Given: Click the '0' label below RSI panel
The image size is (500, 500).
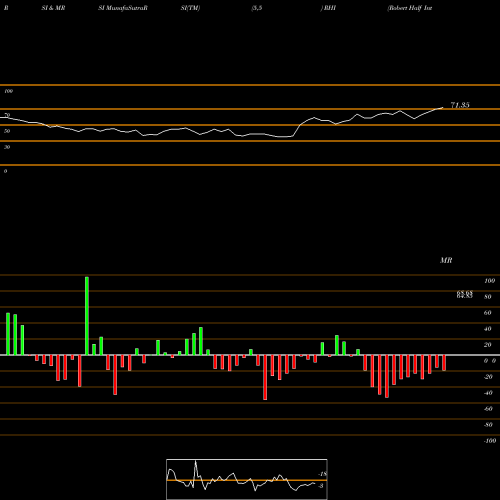Looking at the screenshot, I should point(5,171).
